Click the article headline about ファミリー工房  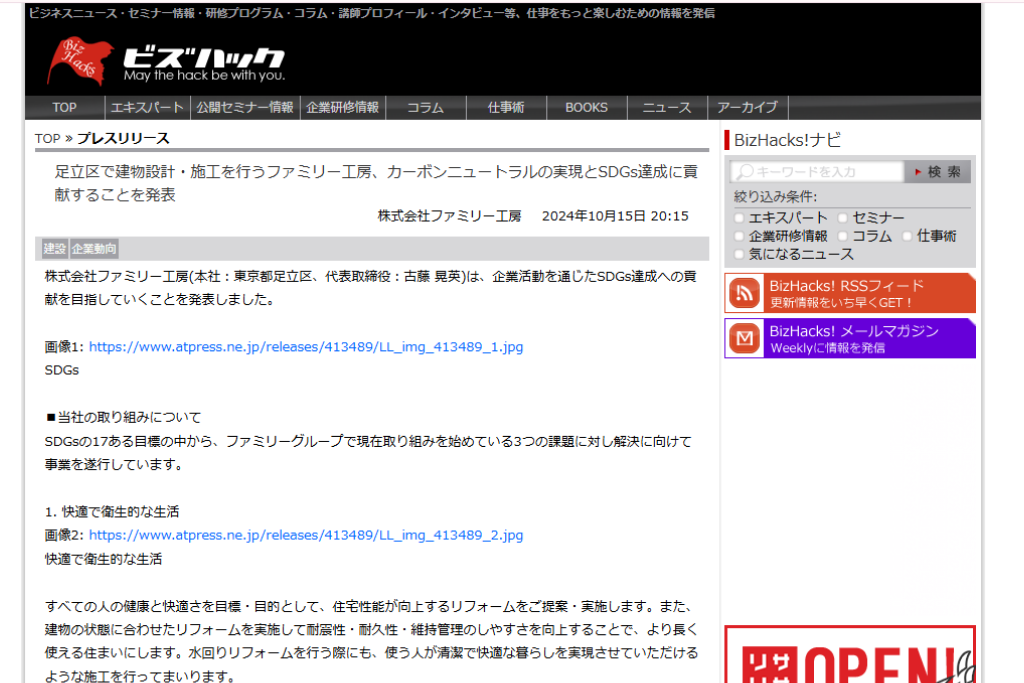pos(376,183)
